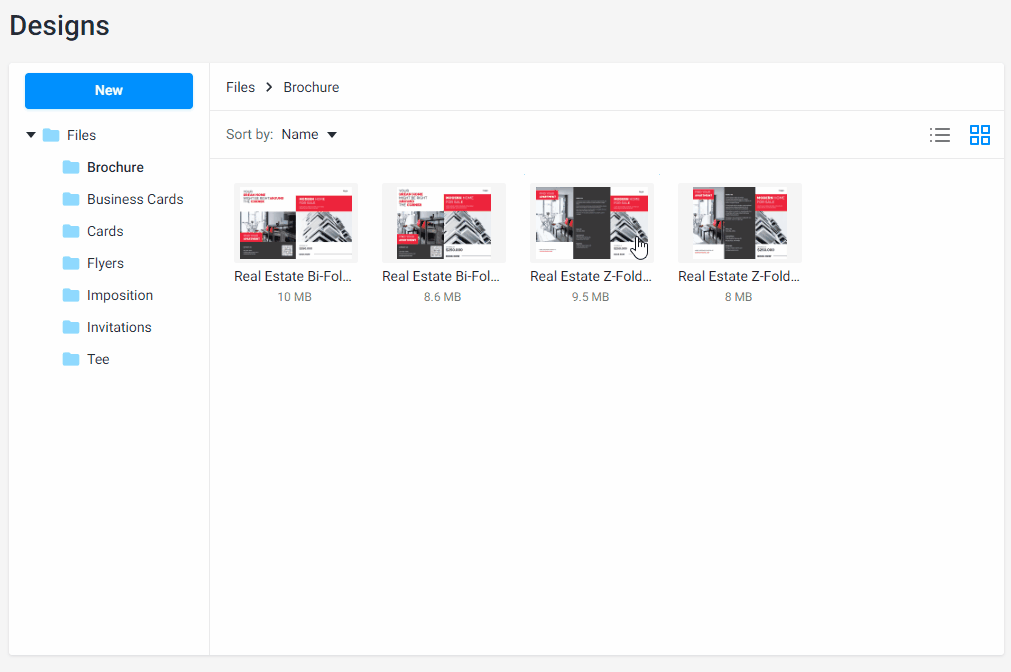Viewport: 1011px width, 672px height.
Task: Click the Designs page heading
Action: point(60,26)
